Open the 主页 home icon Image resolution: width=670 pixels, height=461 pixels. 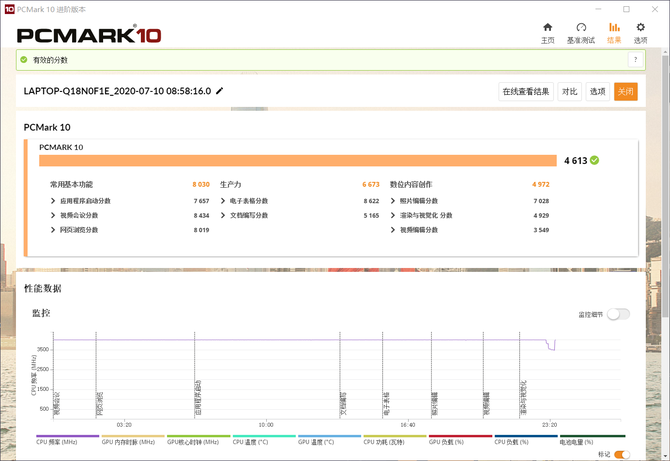(547, 28)
